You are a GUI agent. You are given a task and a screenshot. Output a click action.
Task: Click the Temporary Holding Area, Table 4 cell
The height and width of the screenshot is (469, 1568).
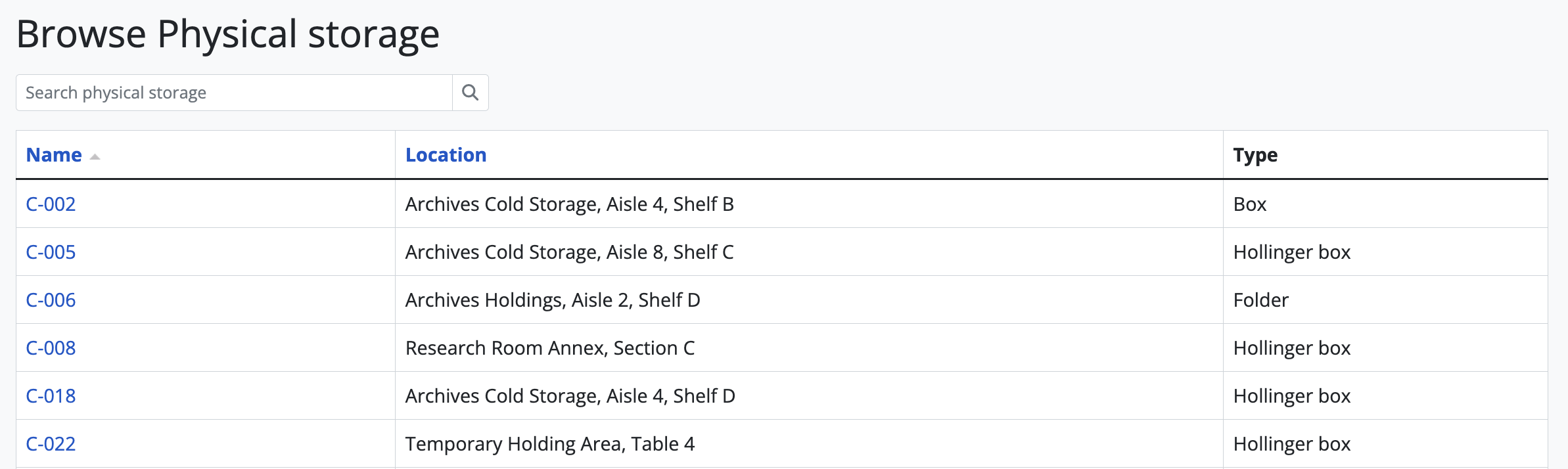pos(549,444)
